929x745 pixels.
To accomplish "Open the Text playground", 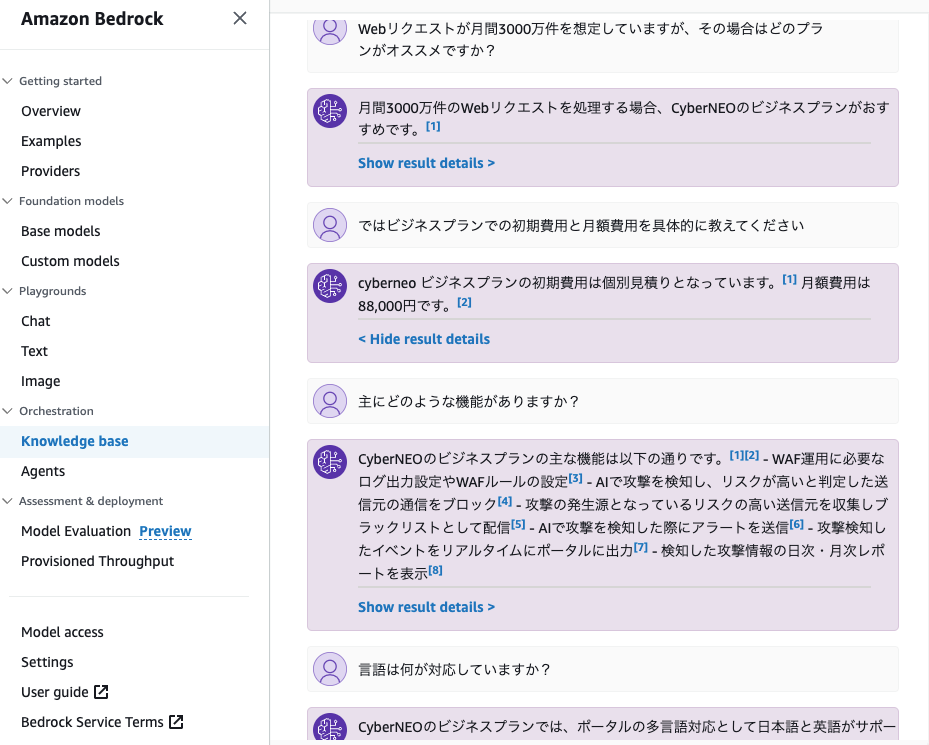I will click(34, 351).
